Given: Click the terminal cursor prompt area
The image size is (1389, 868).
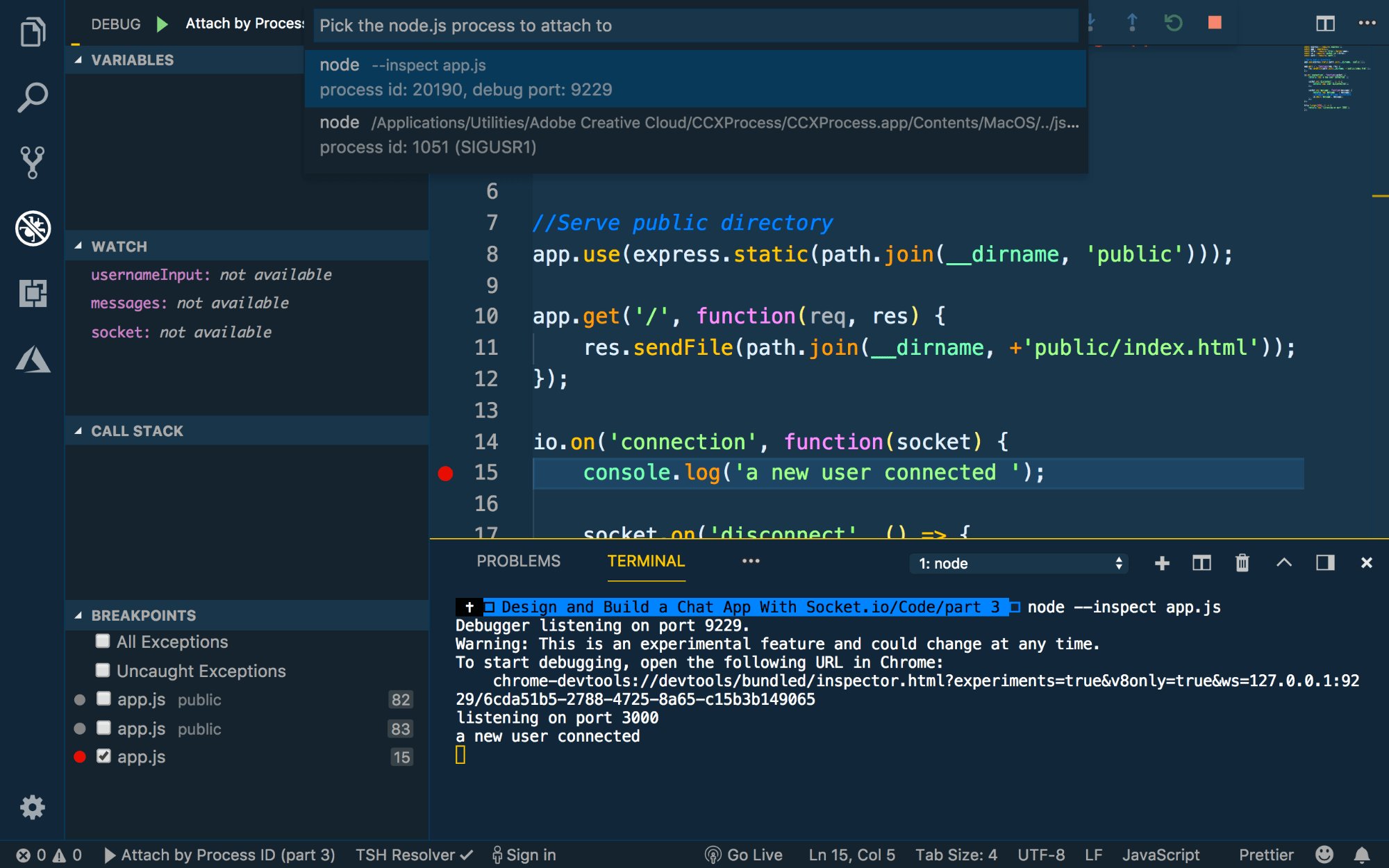Looking at the screenshot, I should 460,755.
